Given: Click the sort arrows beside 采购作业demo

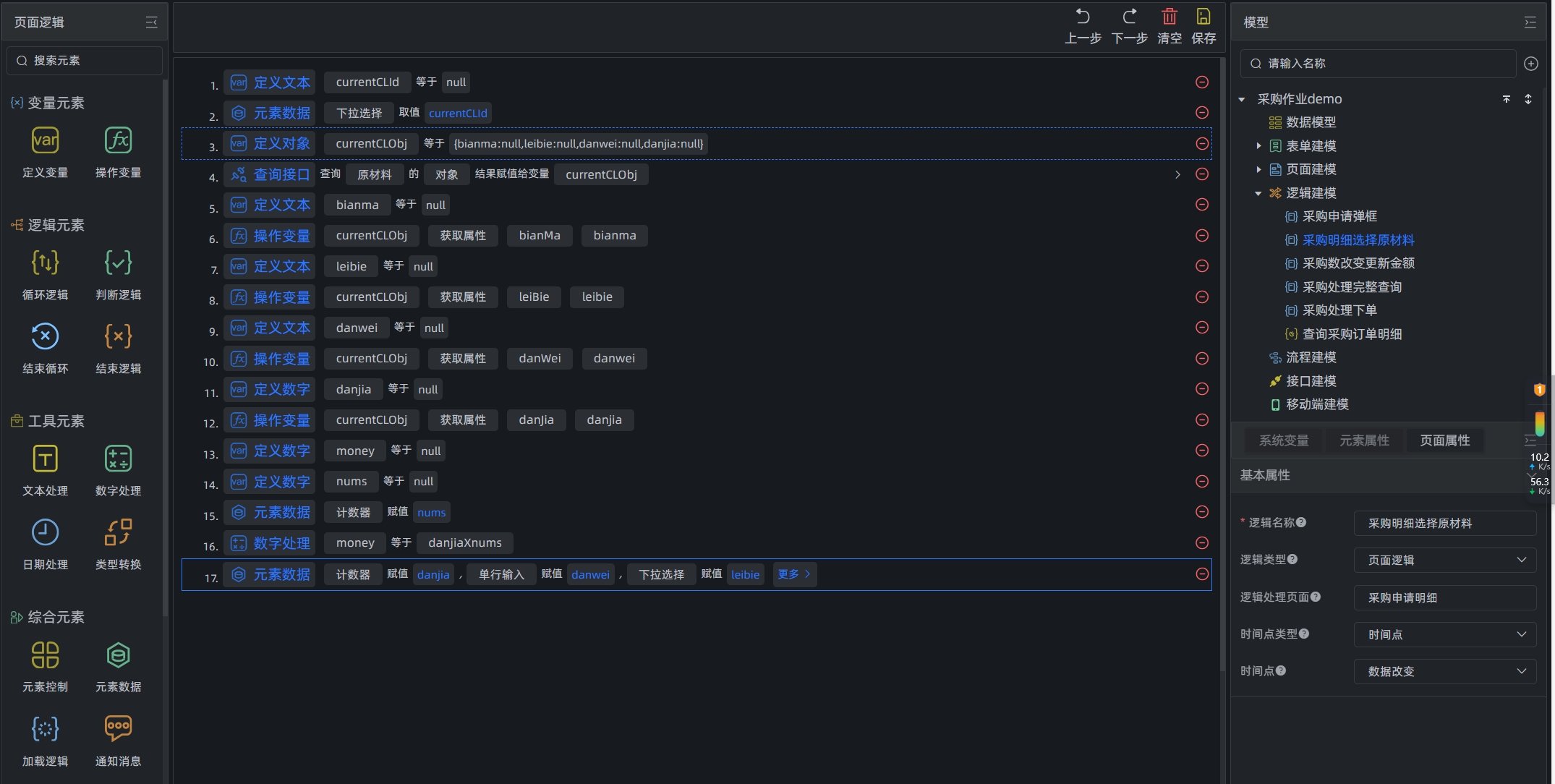Looking at the screenshot, I should click(1528, 99).
